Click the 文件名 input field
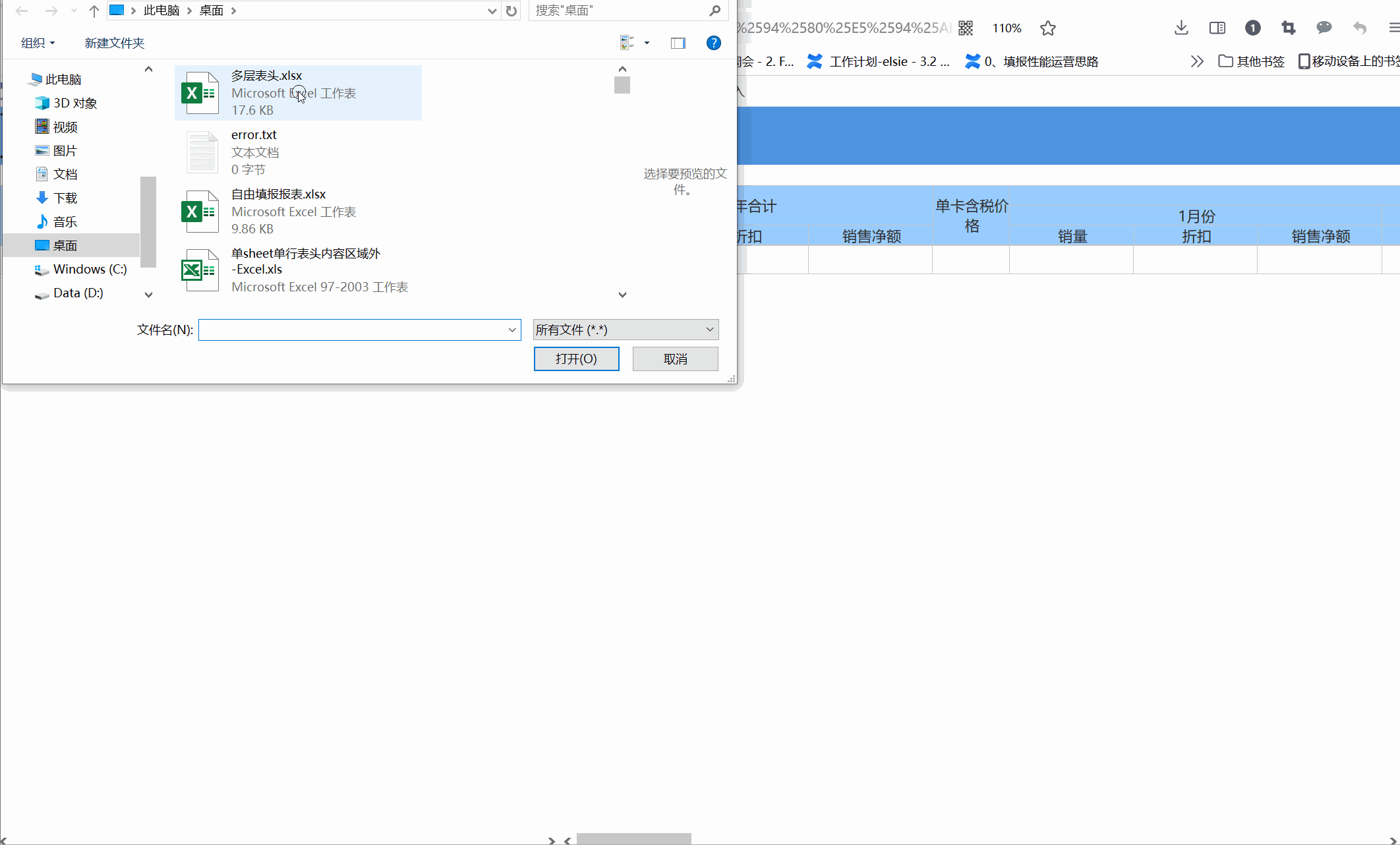This screenshot has width=1400, height=845. (353, 330)
